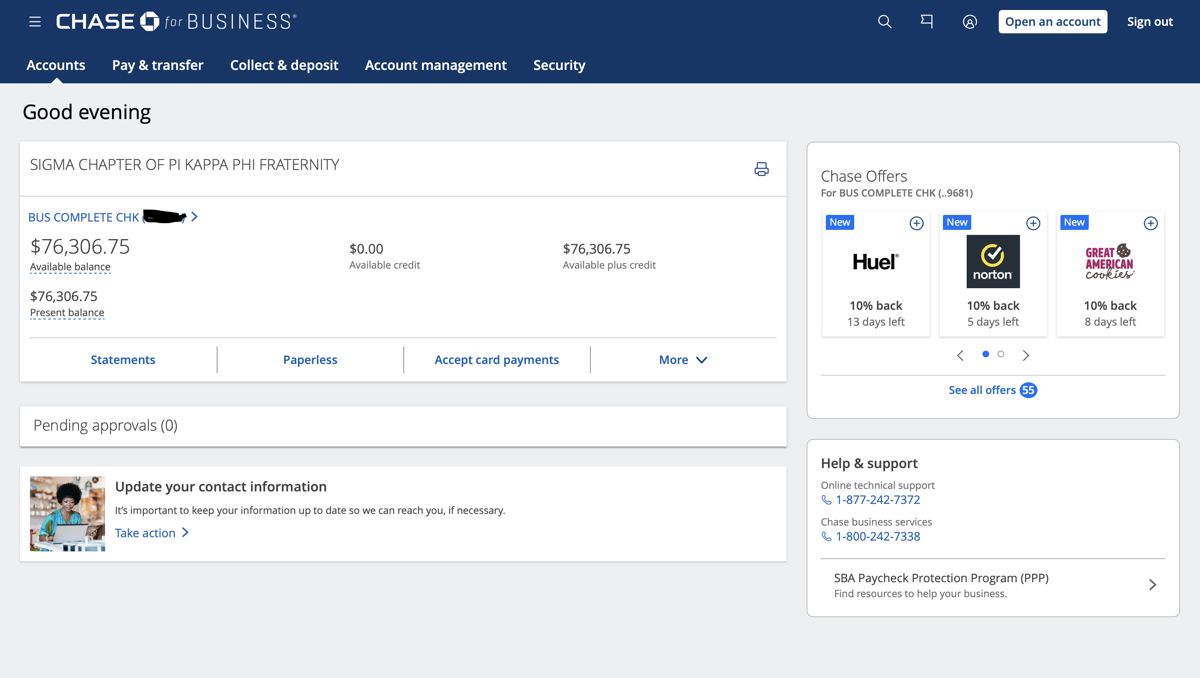Image resolution: width=1200 pixels, height=678 pixels.
Task: Open the hamburger navigation menu
Action: point(35,21)
